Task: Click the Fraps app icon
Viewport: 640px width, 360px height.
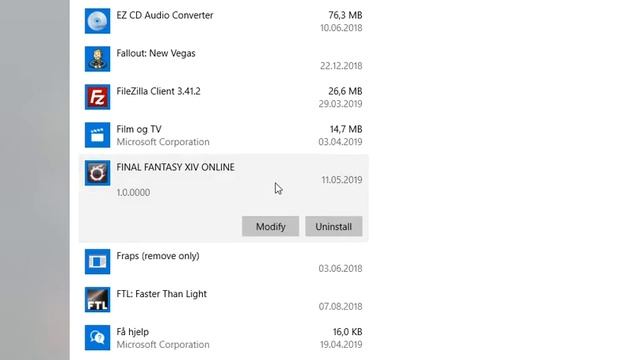Action: pos(97,261)
